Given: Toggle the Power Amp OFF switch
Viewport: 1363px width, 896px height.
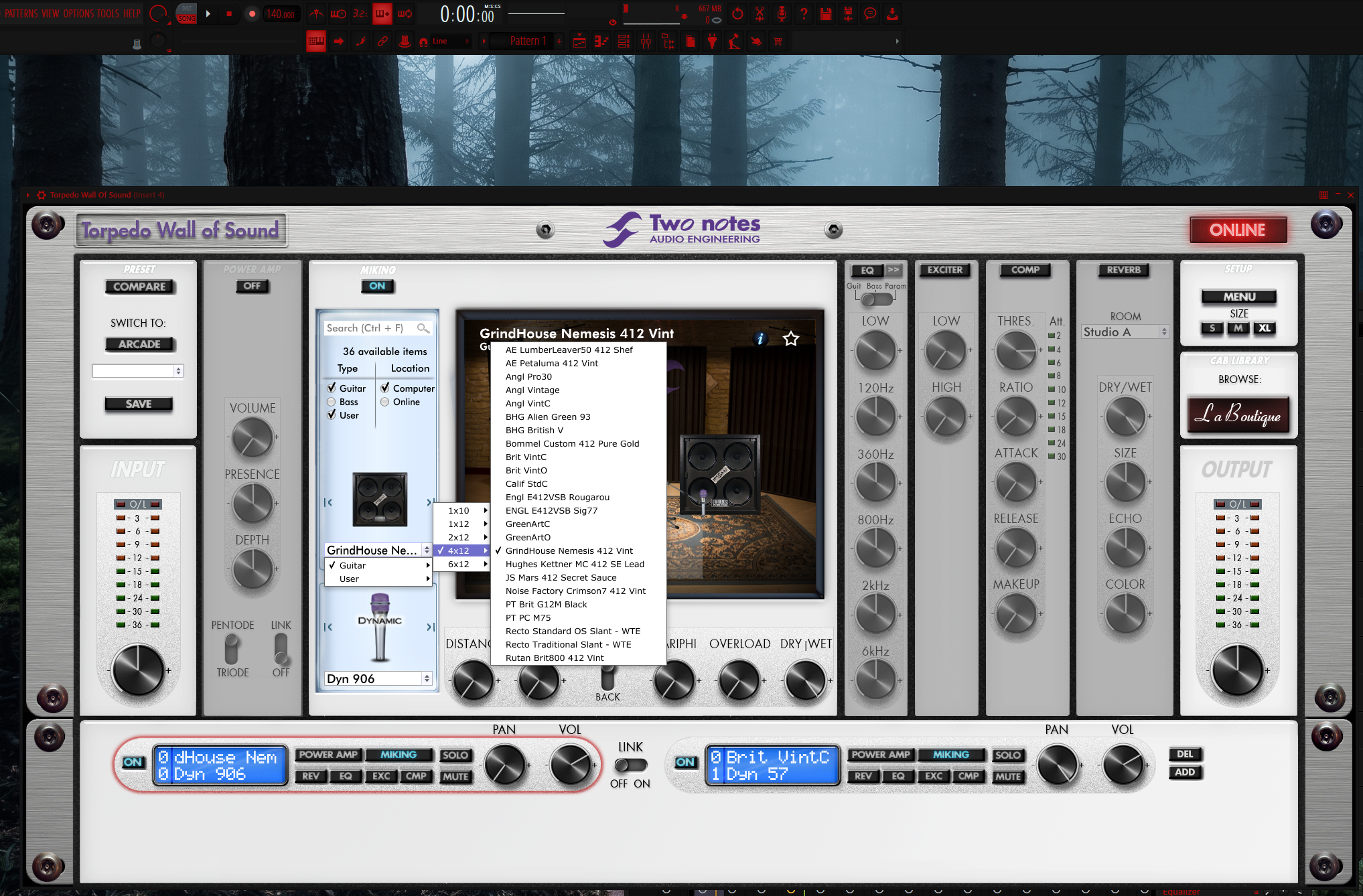Looking at the screenshot, I should [x=252, y=287].
